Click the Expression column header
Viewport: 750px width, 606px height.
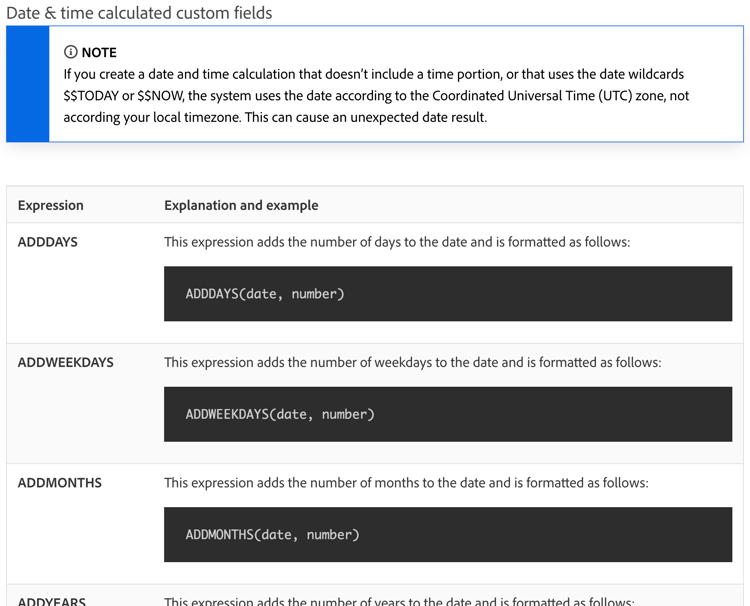51,205
